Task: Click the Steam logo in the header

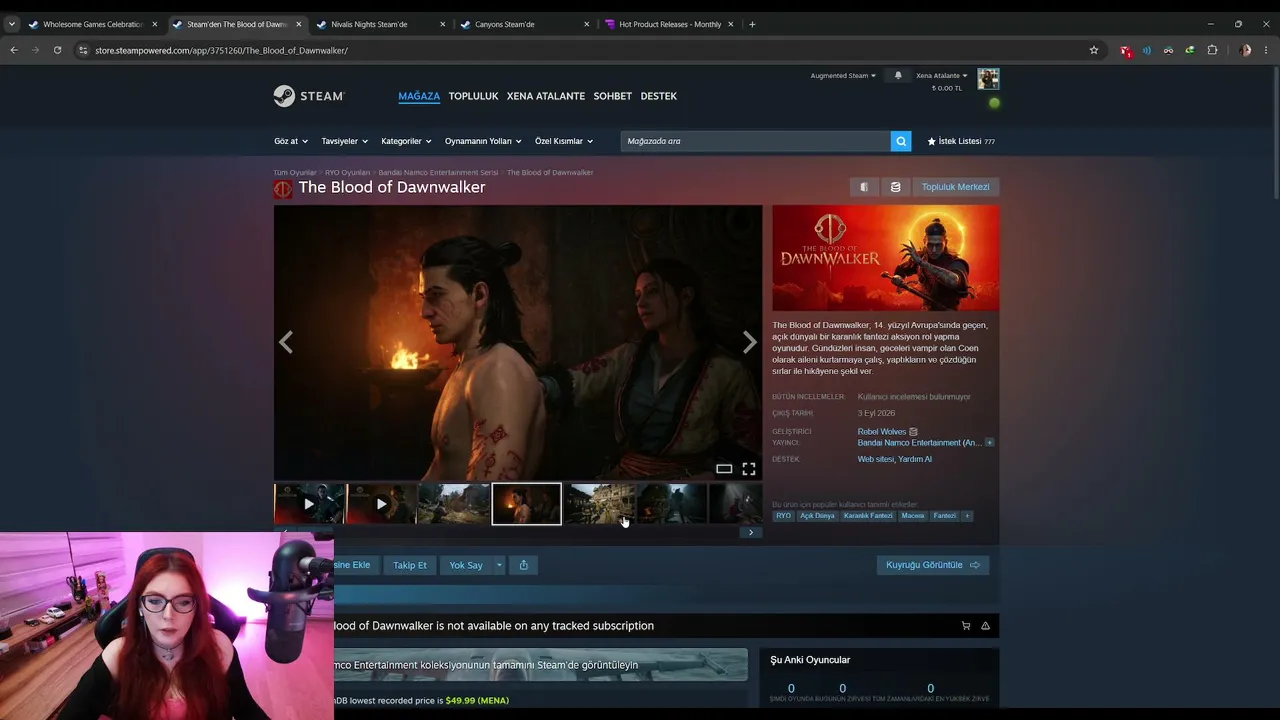Action: pos(309,96)
